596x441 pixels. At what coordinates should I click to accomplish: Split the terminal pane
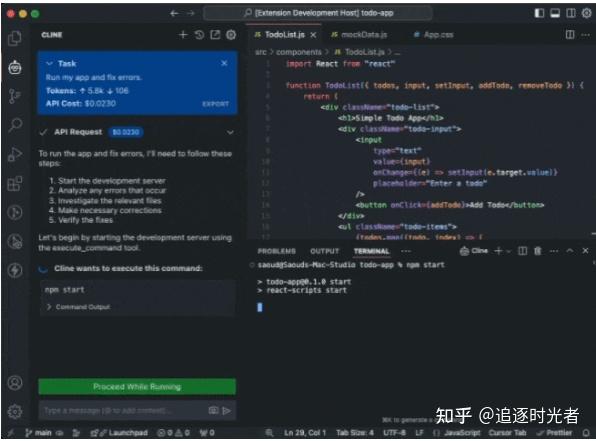pyautogui.click(x=523, y=251)
